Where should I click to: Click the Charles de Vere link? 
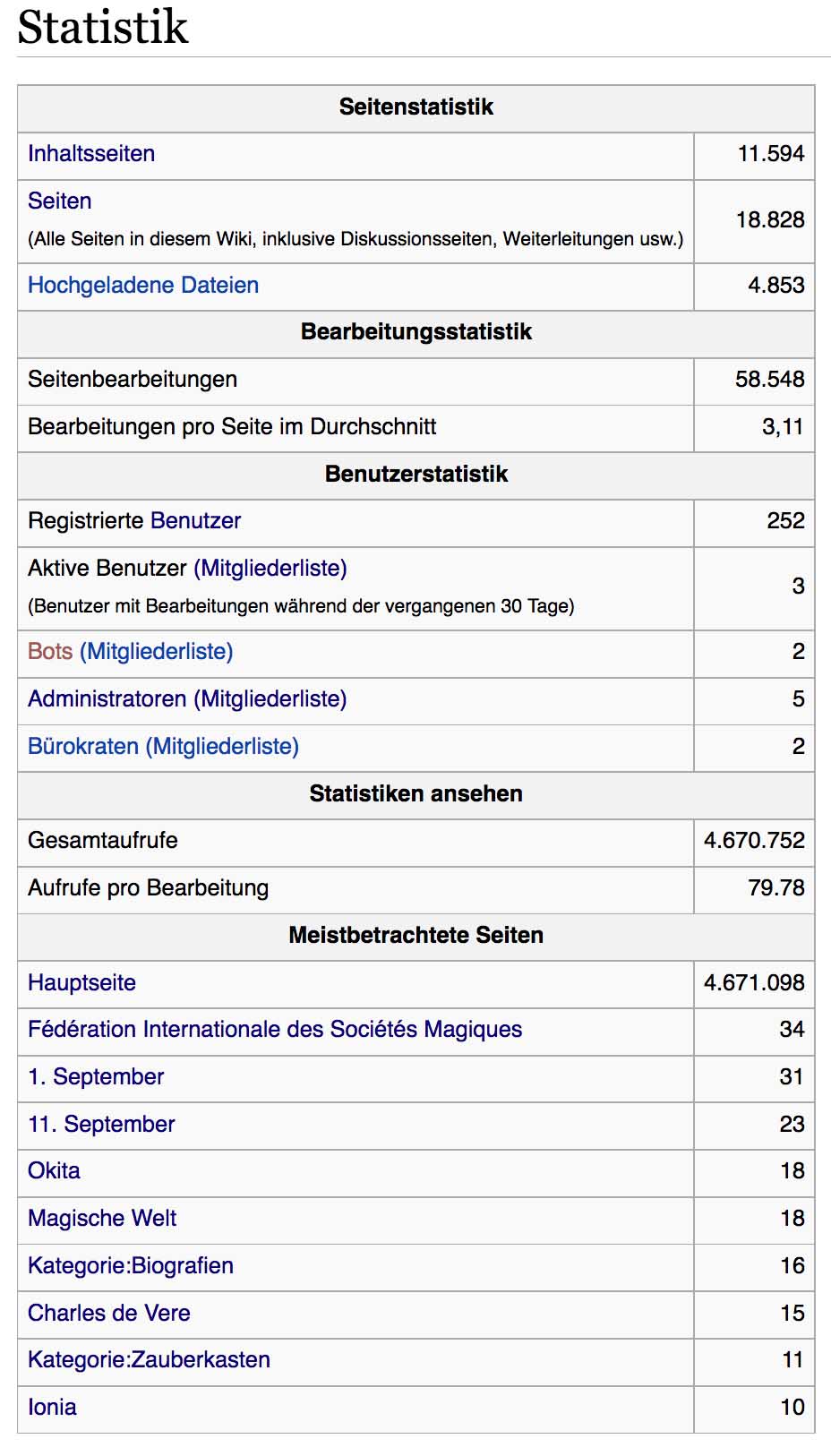click(108, 1314)
